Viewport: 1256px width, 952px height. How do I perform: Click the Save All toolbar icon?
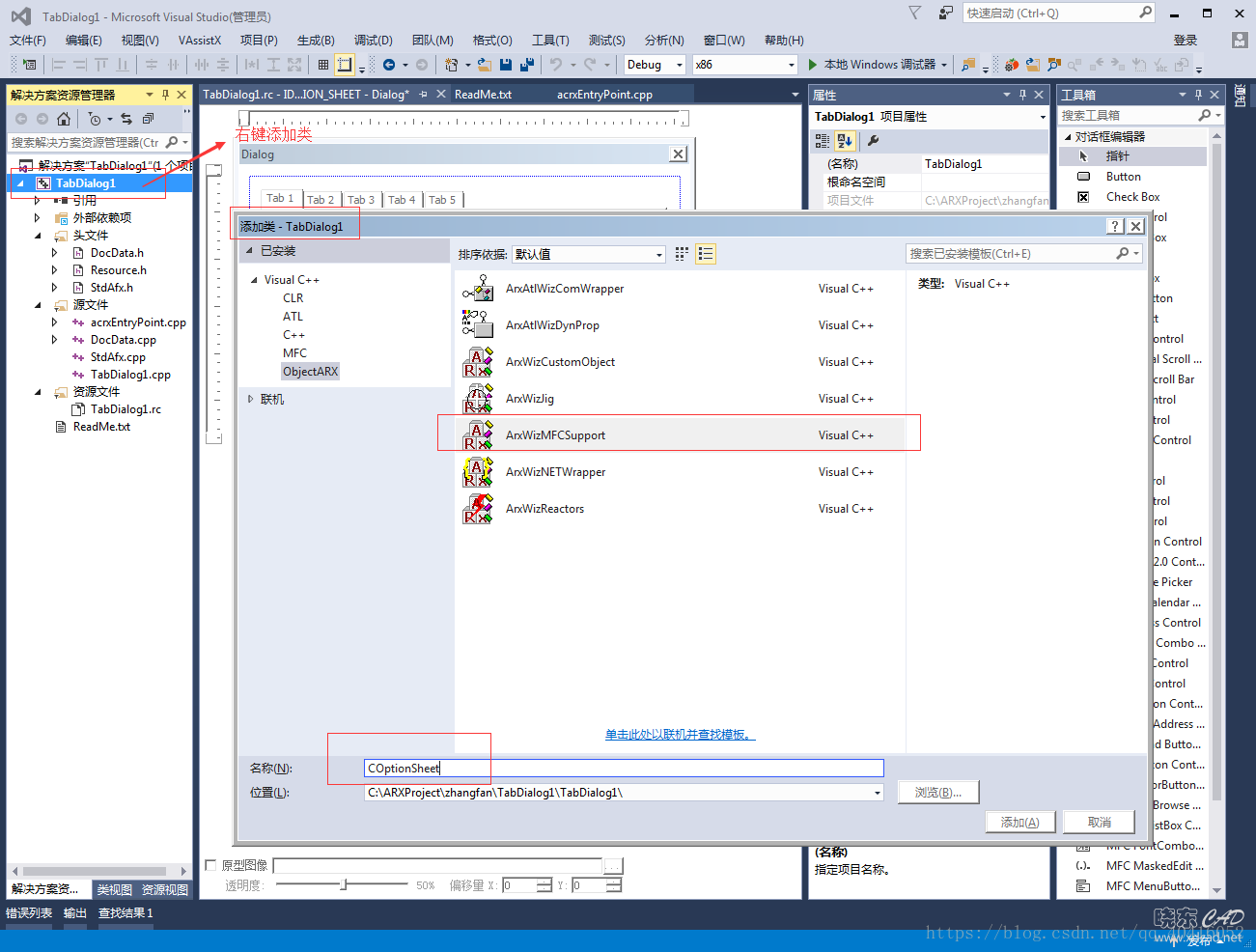click(527, 65)
